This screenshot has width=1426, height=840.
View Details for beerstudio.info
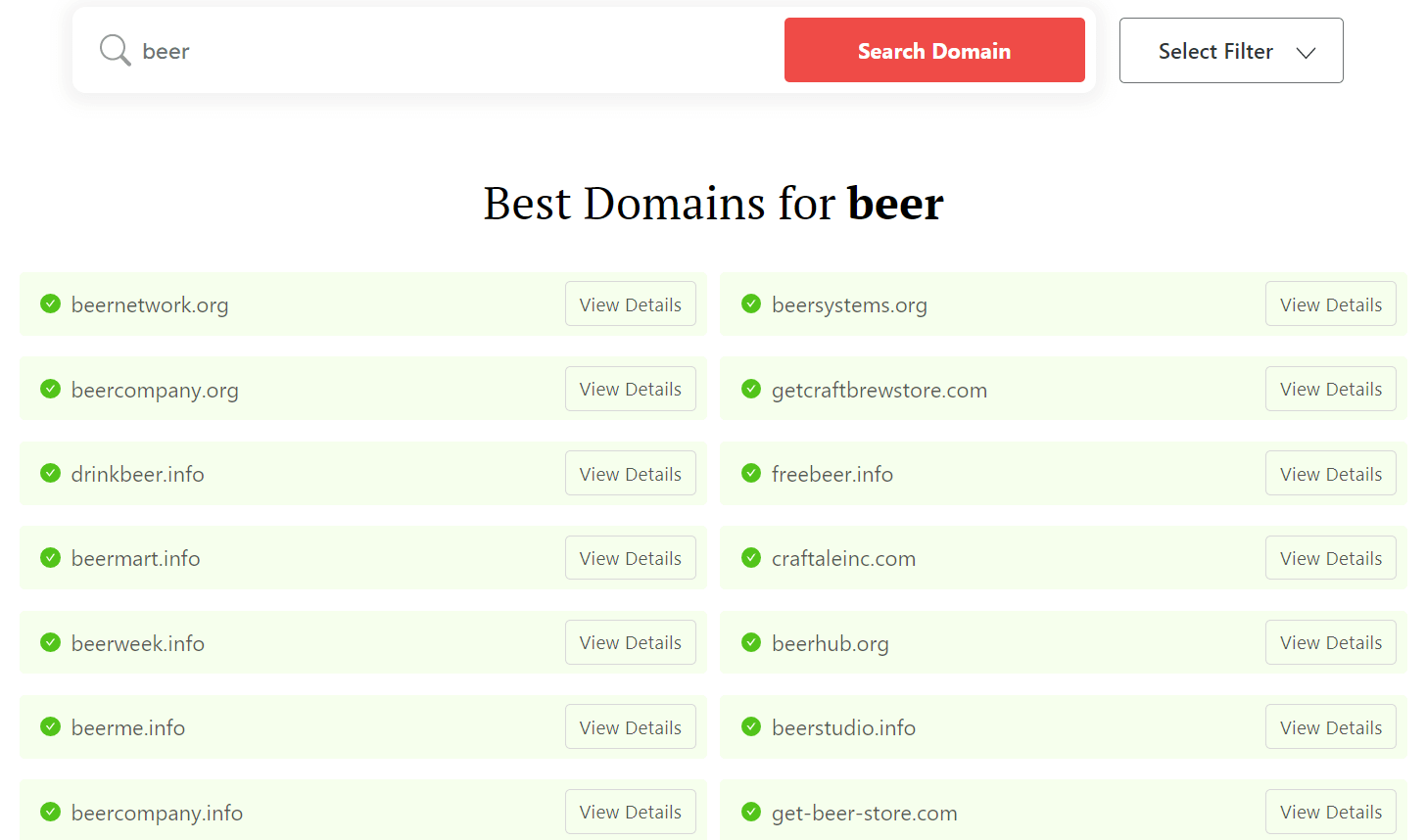coord(1331,727)
